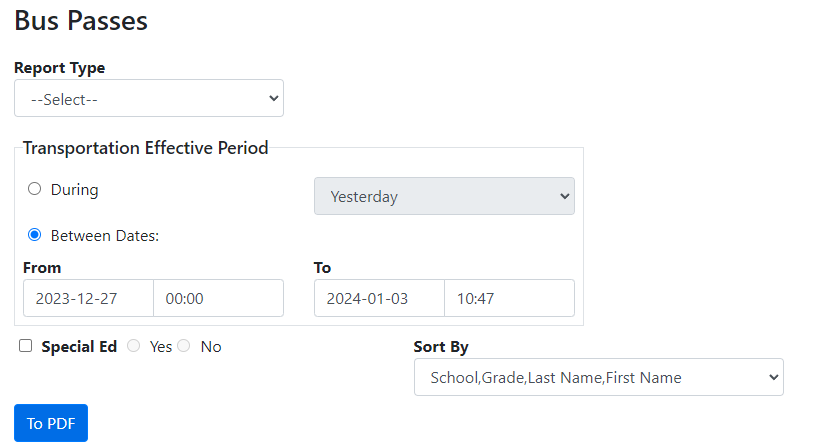Select the Yes radio for Special Ed
Image resolution: width=830 pixels, height=447 pixels.
tap(134, 346)
